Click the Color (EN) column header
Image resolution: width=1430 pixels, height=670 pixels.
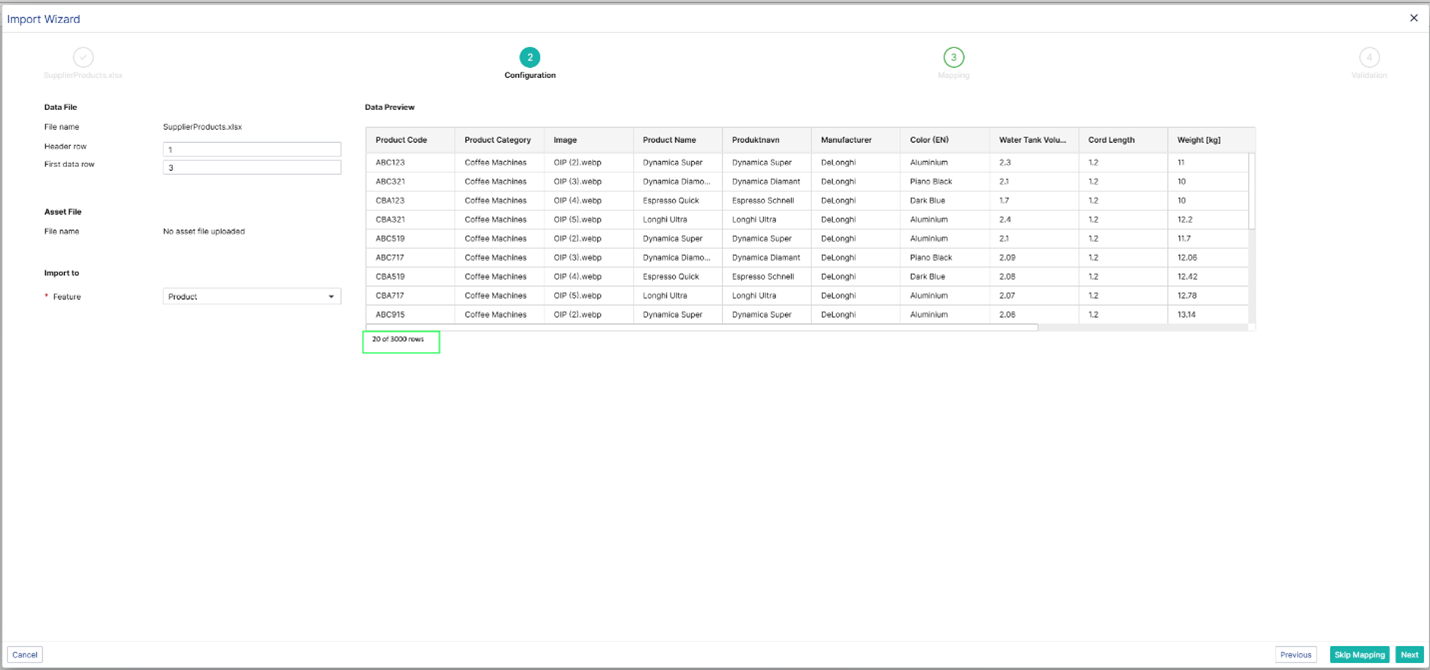pyautogui.click(x=944, y=140)
